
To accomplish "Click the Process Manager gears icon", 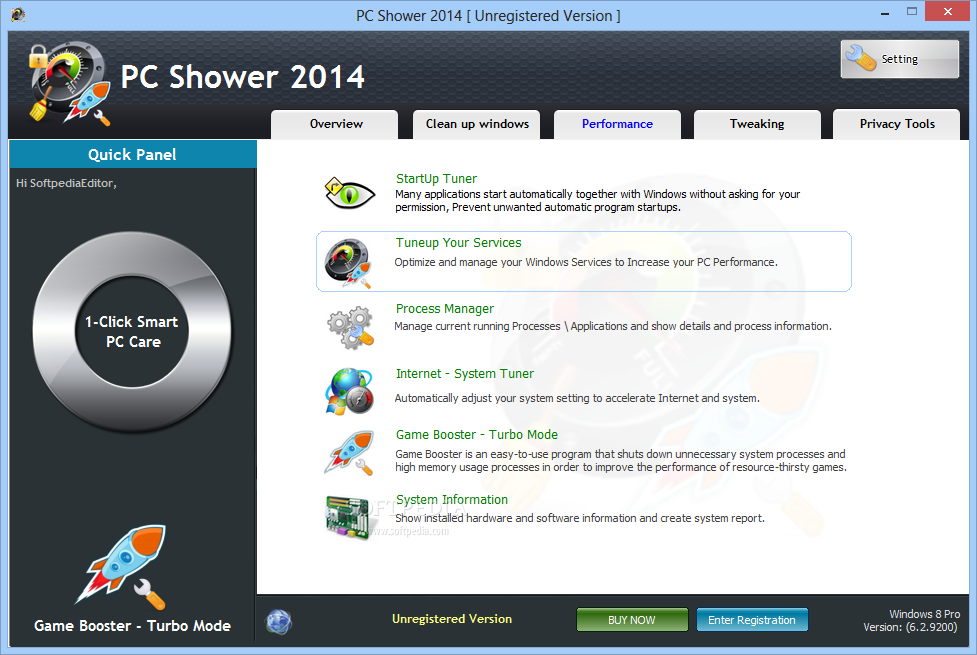I will pyautogui.click(x=350, y=327).
